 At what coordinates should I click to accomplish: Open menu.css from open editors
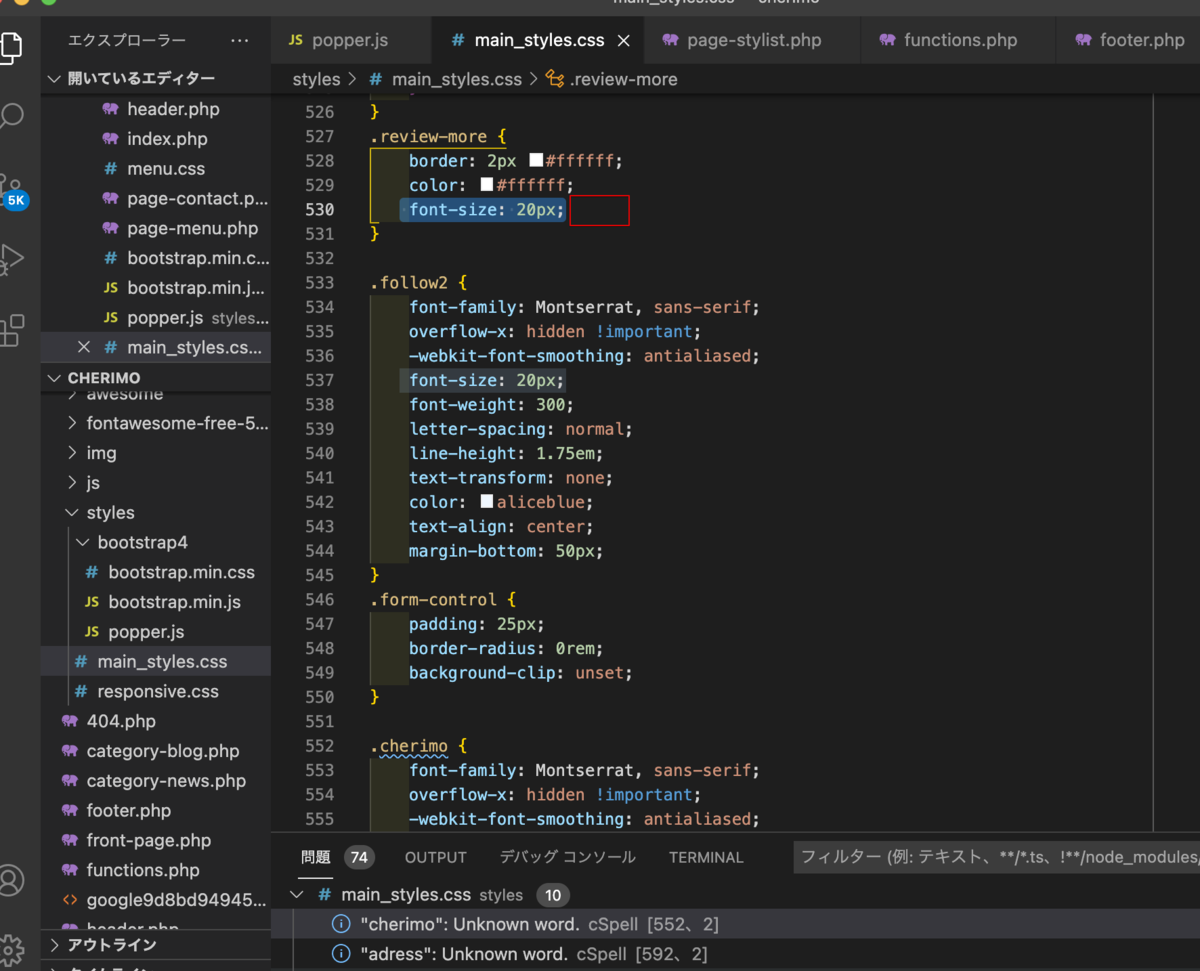pyautogui.click(x=166, y=169)
